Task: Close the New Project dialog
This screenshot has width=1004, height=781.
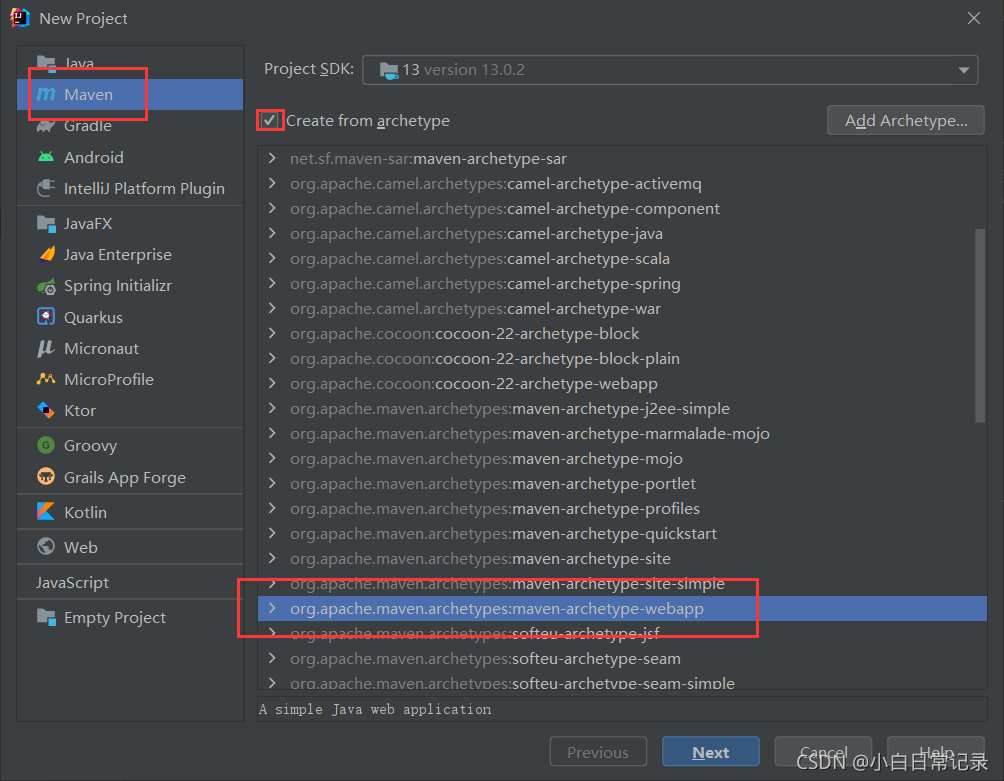Action: (974, 18)
